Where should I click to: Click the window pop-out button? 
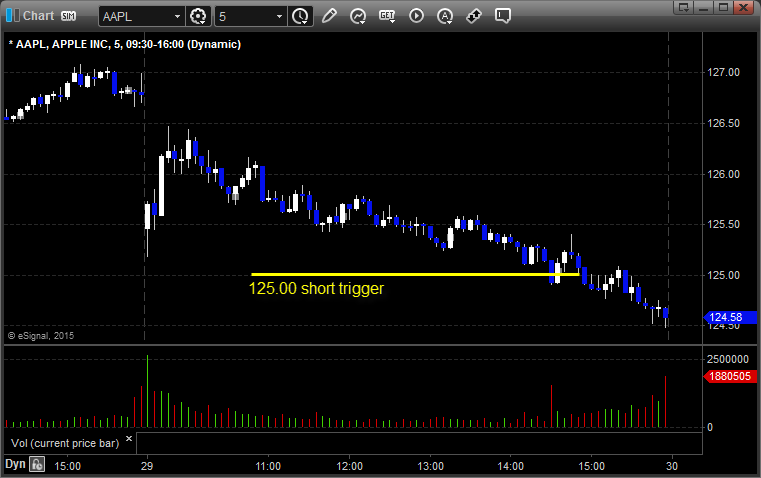[x=684, y=7]
